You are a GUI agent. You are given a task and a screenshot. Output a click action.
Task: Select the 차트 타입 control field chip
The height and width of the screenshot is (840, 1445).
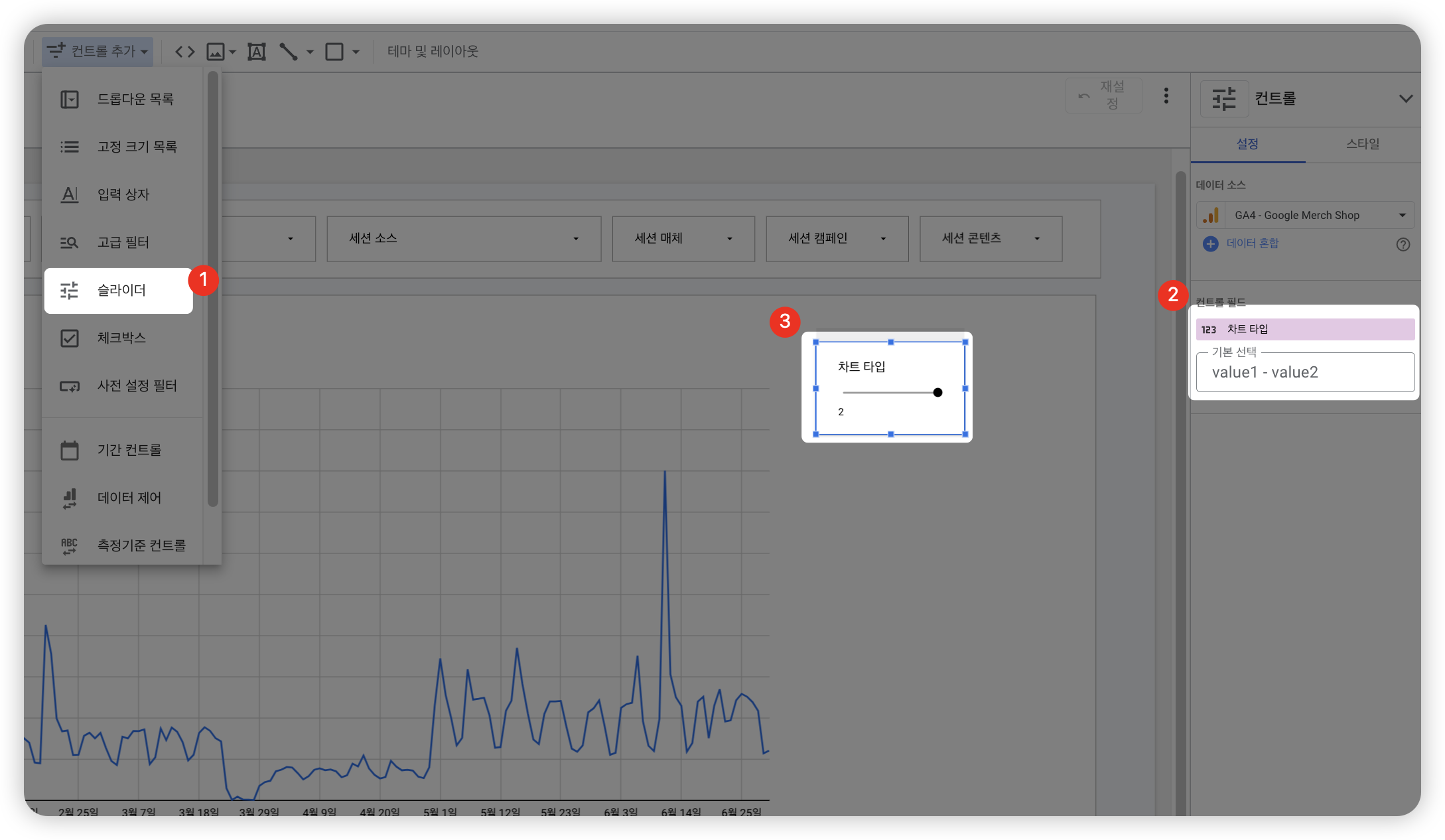(x=1305, y=329)
